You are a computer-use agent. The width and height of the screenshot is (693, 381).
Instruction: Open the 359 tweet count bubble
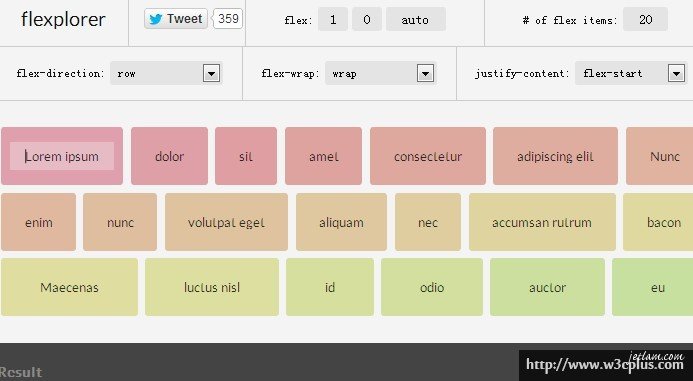[228, 19]
